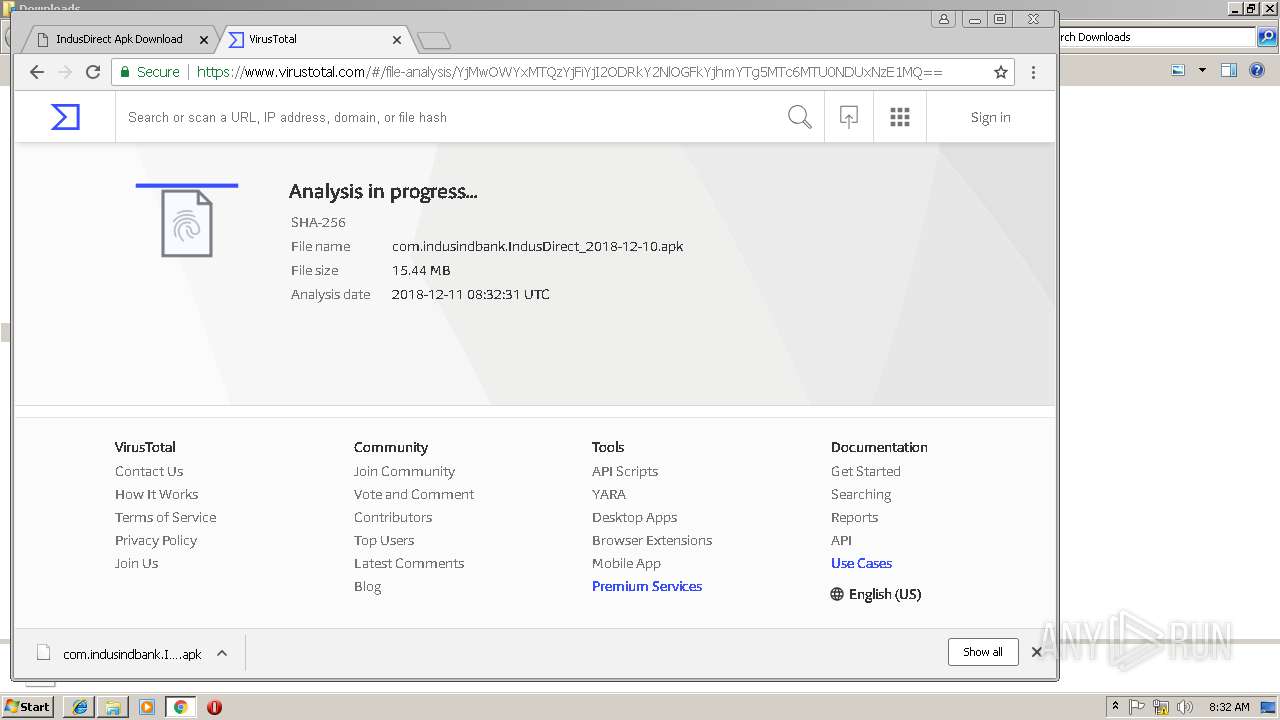Open the Latest Comments link
This screenshot has width=1280, height=720.
[x=409, y=563]
